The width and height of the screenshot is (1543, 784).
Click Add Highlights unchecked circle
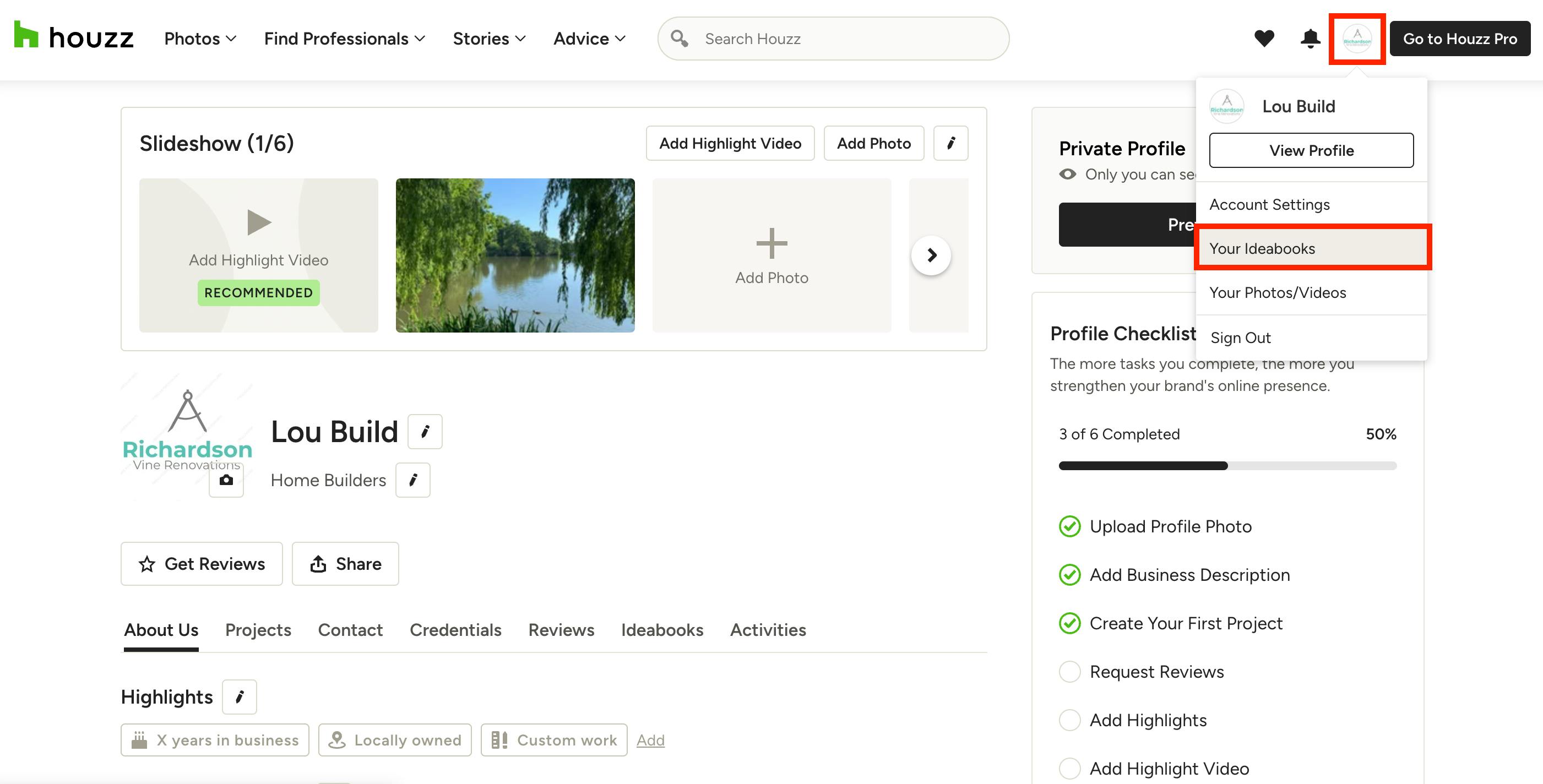tap(1069, 721)
